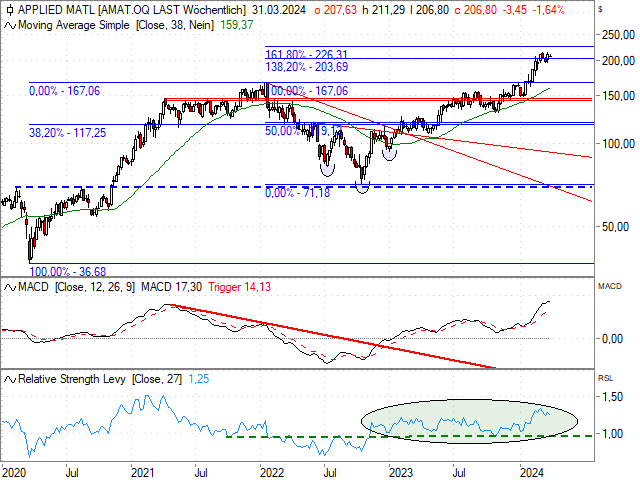The height and width of the screenshot is (480, 640).
Task: Click the thick red MACD trendline
Action: point(333,336)
